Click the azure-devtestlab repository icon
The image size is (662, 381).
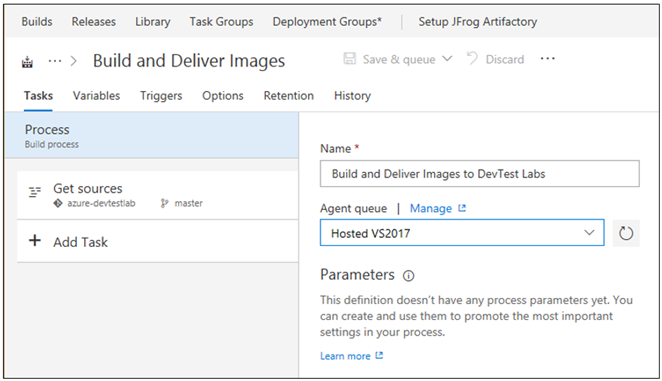point(58,203)
